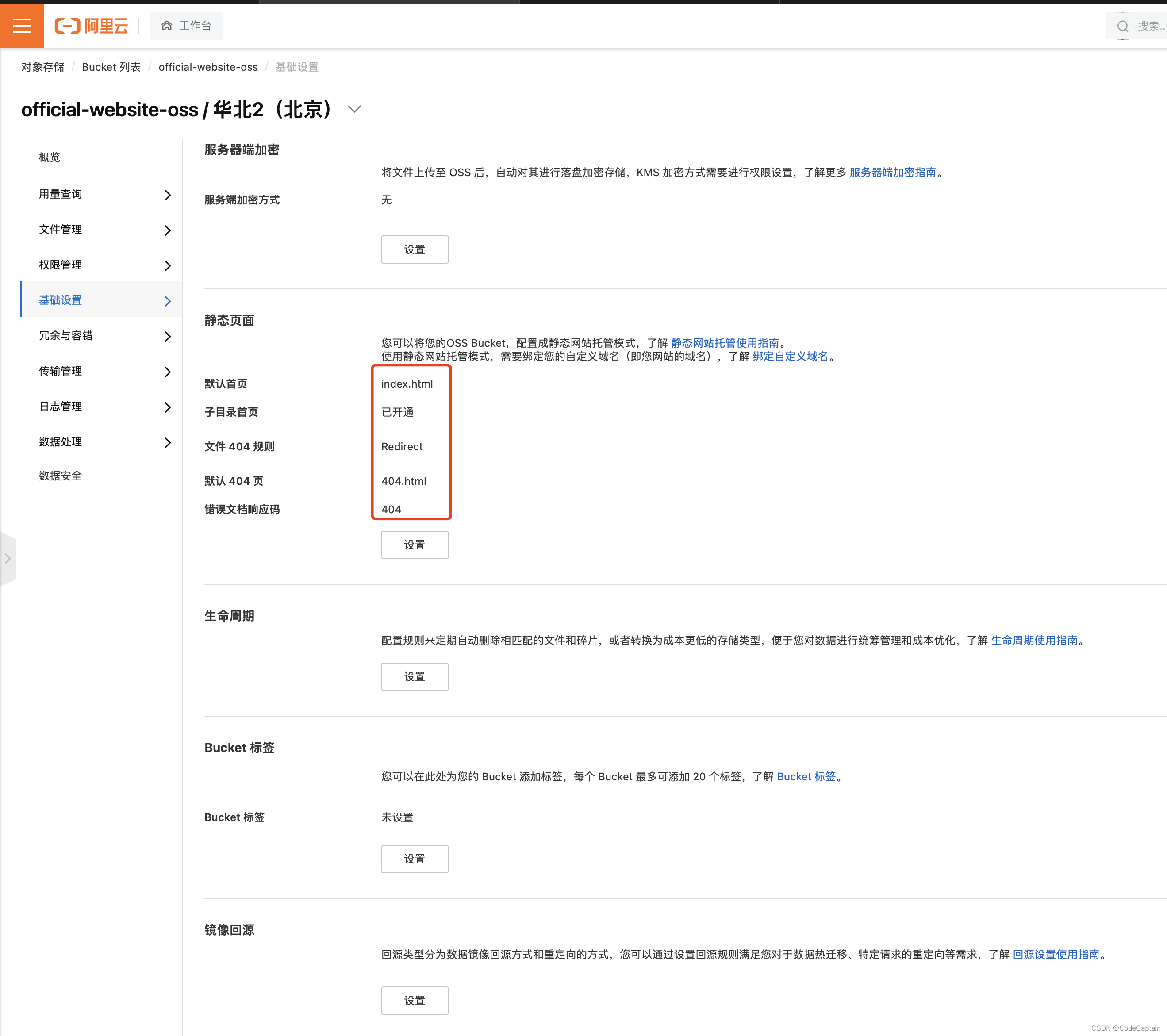Open 生命周期使用指南 link

(1034, 641)
